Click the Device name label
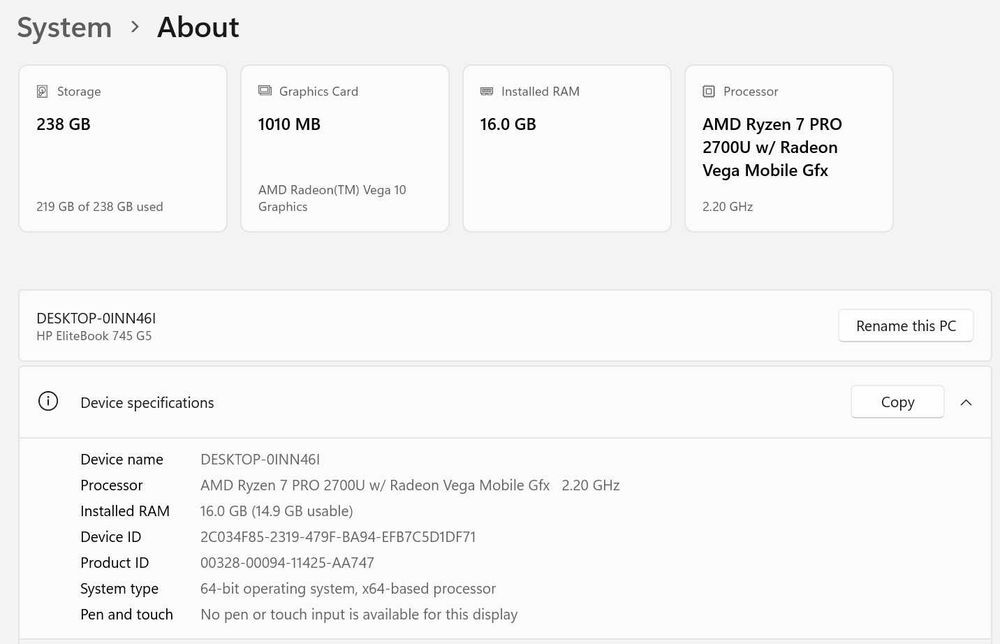The image size is (1000, 644). pyautogui.click(x=121, y=459)
